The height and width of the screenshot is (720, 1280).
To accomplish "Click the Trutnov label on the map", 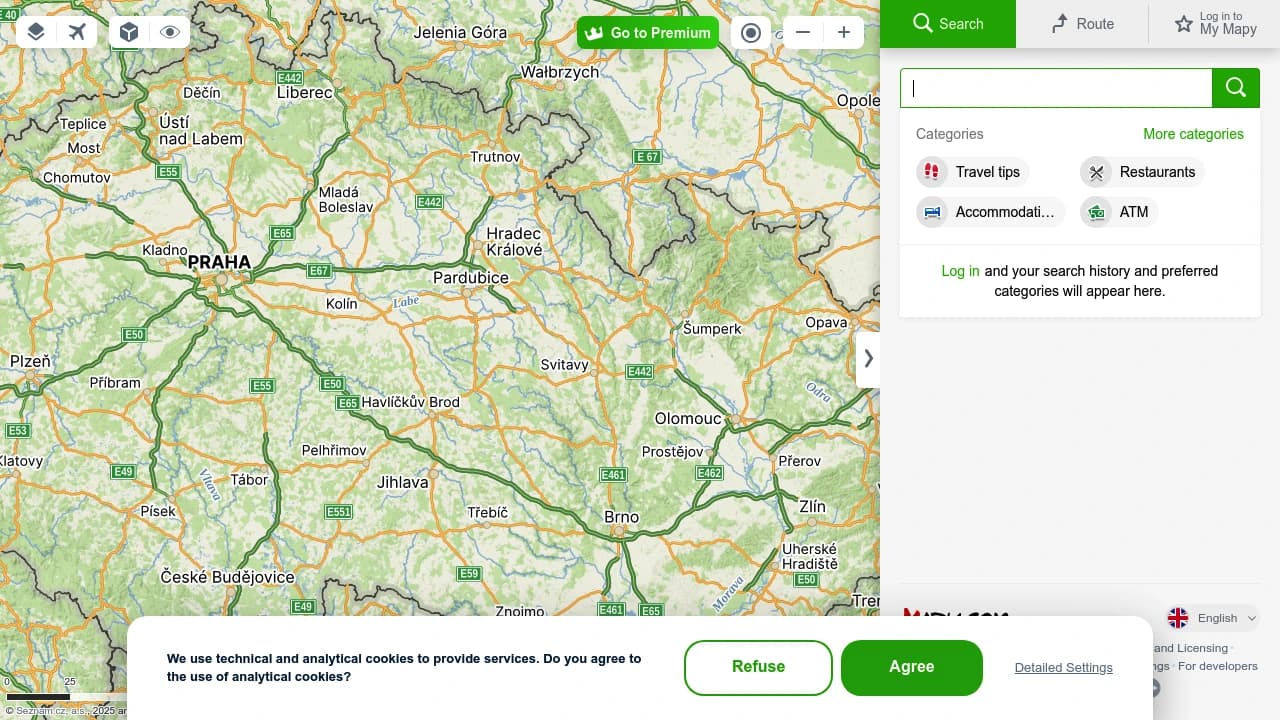I will (496, 157).
